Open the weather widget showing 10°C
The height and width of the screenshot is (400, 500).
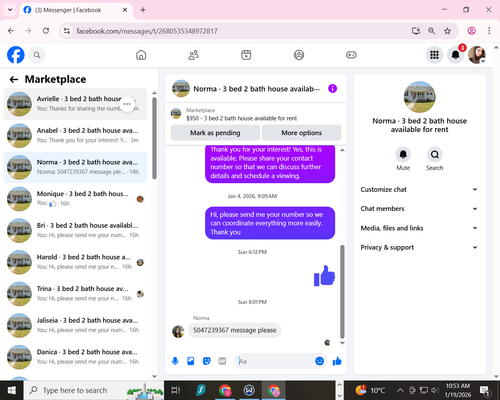pyautogui.click(x=370, y=390)
